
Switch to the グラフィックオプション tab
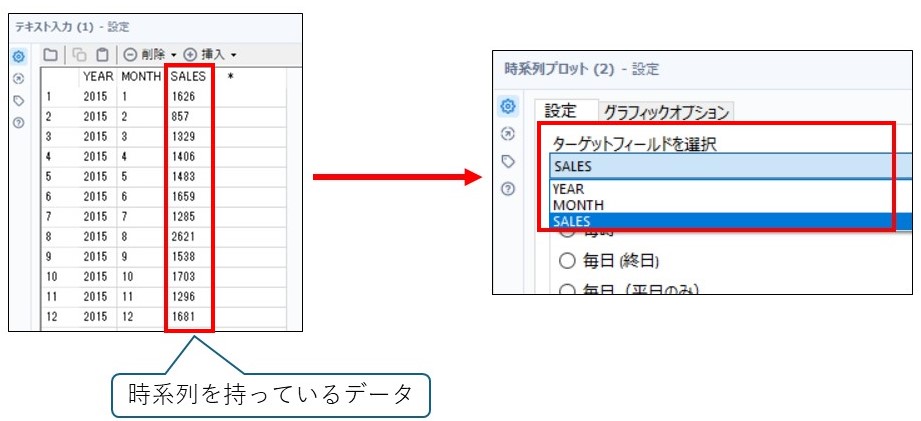coord(666,112)
